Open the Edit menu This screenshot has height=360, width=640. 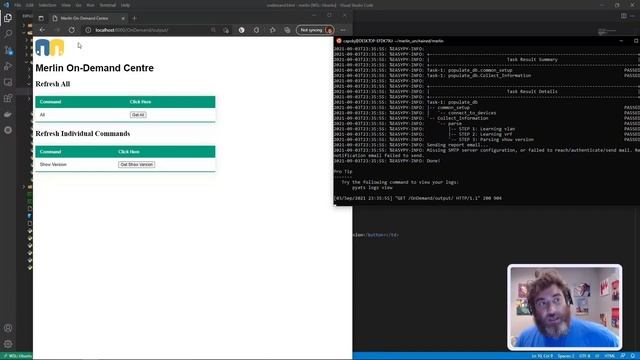click(x=29, y=5)
